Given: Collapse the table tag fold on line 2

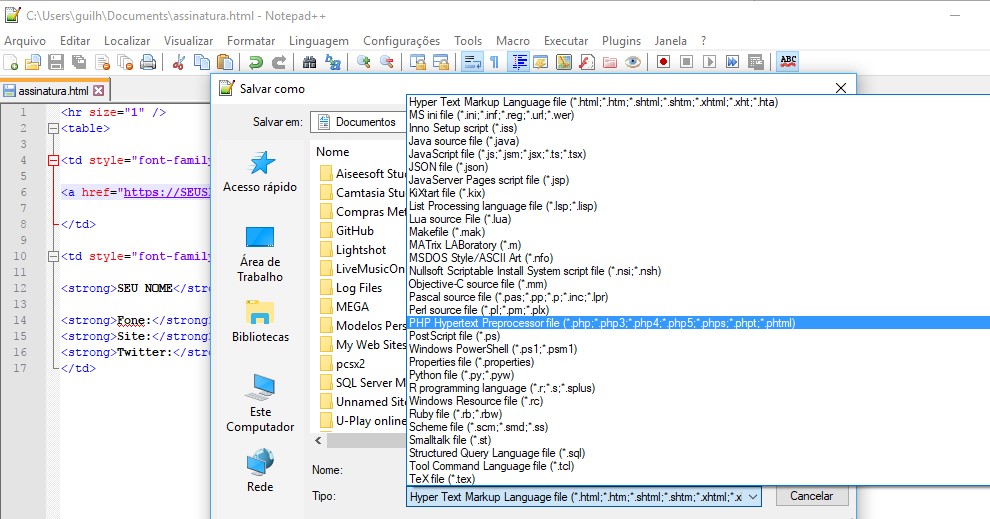Looking at the screenshot, I should pos(53,129).
